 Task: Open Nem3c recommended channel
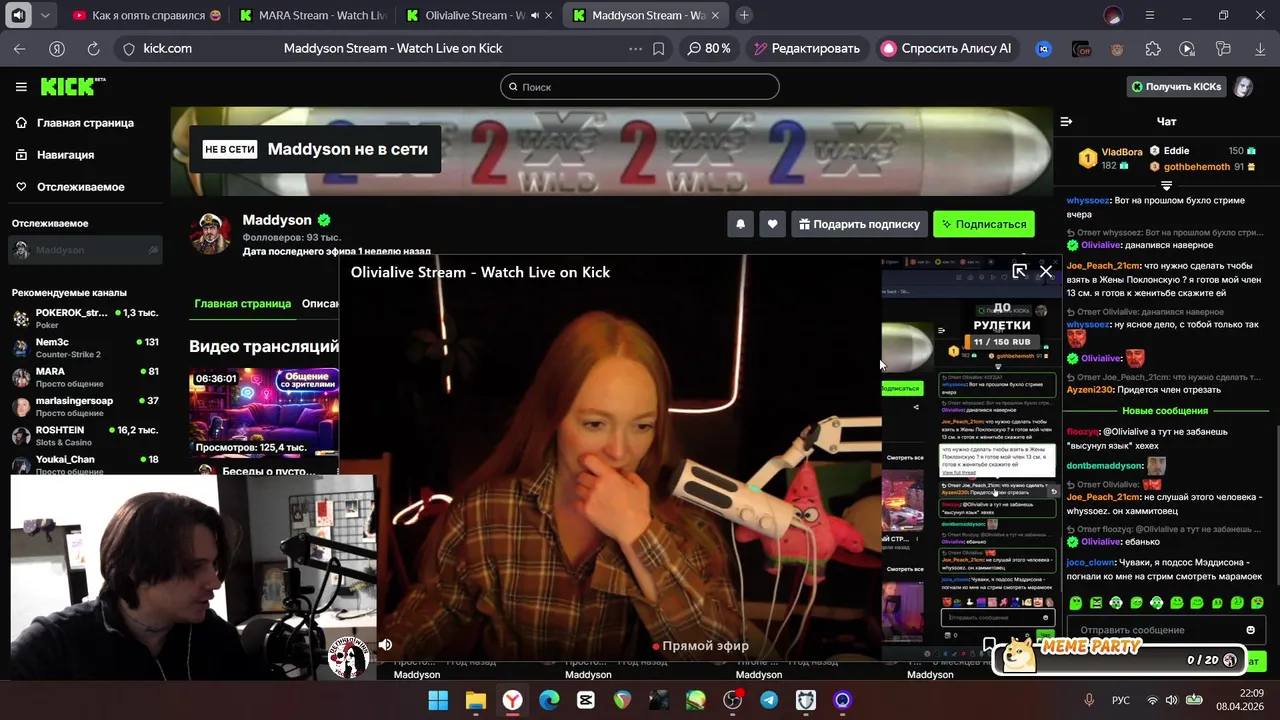[85, 348]
